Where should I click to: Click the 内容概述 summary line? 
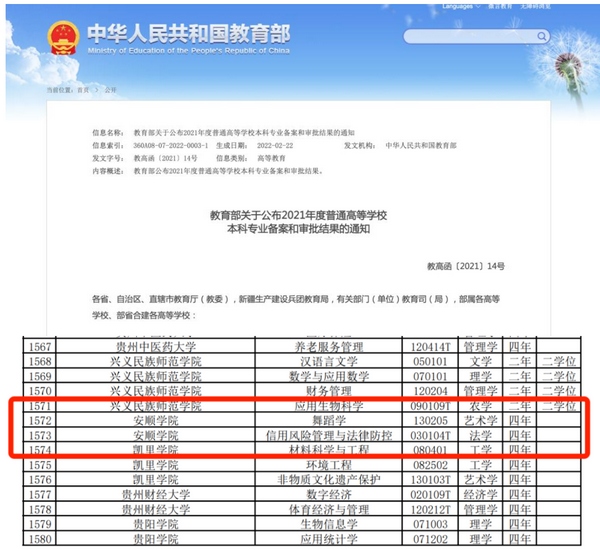(208, 171)
